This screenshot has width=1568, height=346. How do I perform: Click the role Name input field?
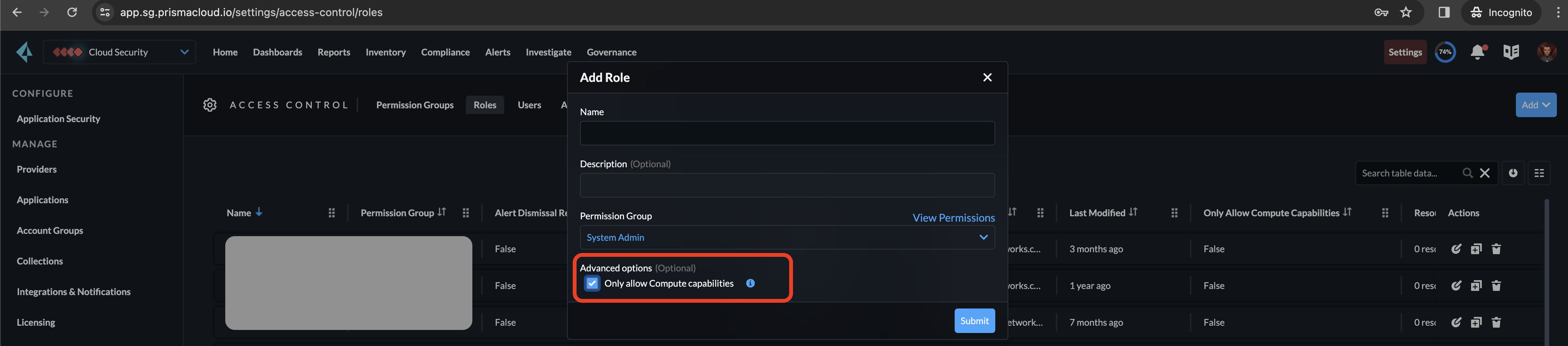(787, 133)
